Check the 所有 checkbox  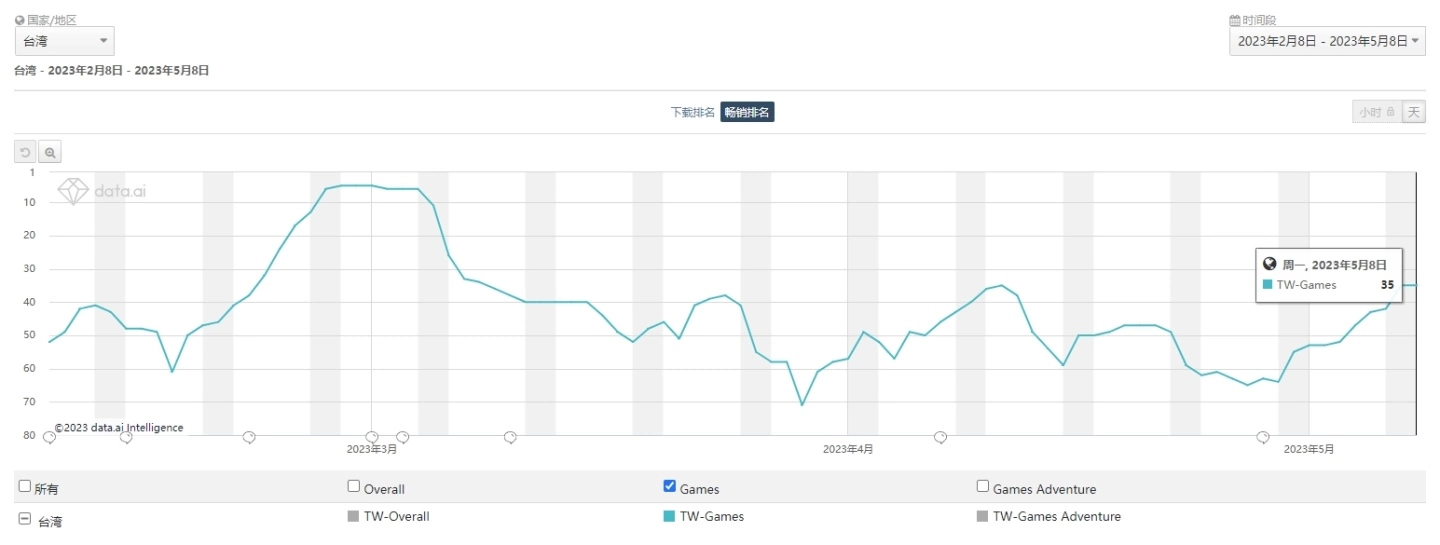pos(25,487)
